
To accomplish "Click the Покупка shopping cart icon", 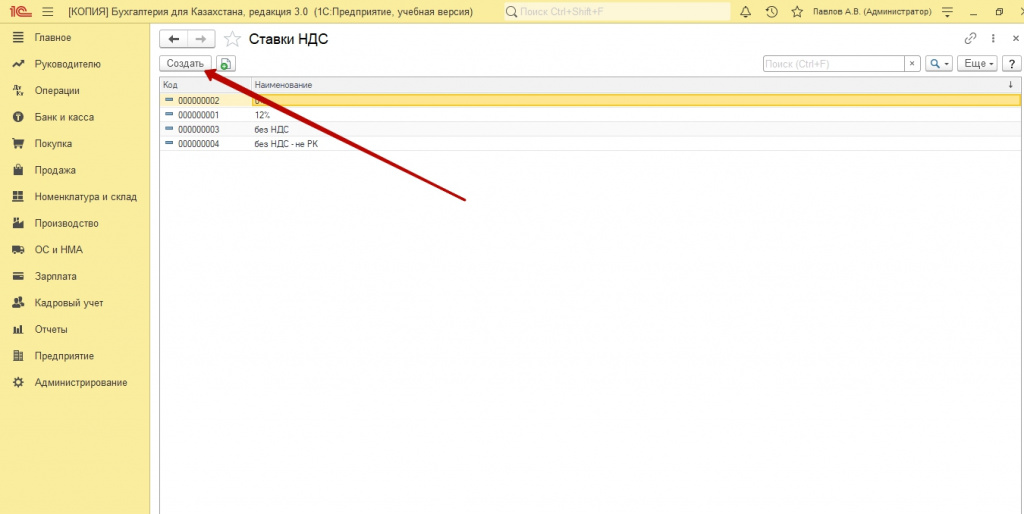I will coord(18,144).
